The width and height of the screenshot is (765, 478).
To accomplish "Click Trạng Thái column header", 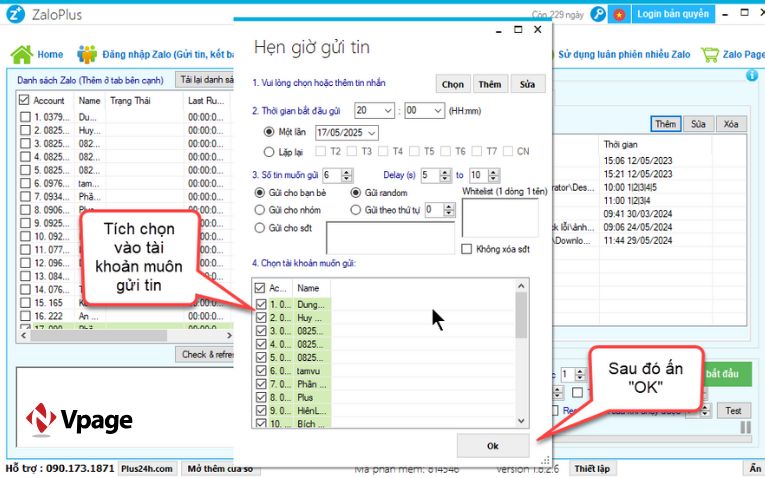I will [130, 100].
